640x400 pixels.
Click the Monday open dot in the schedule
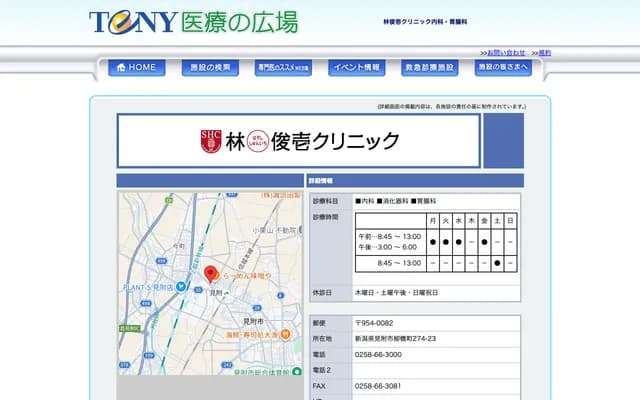coord(433,242)
